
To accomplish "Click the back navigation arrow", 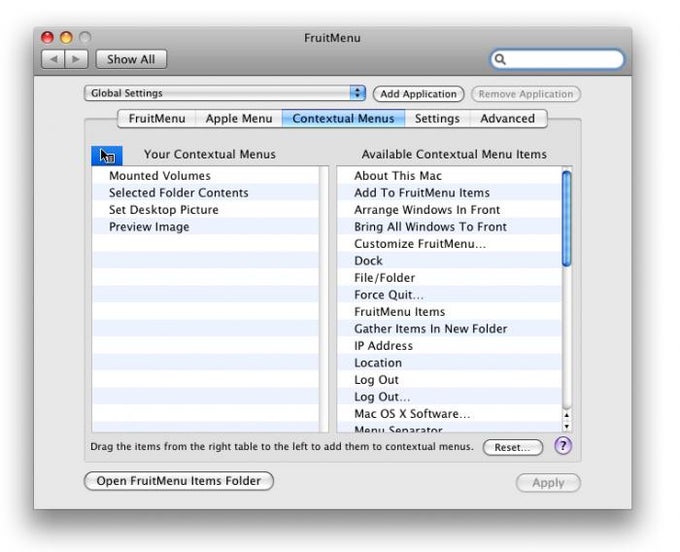I will point(53,59).
